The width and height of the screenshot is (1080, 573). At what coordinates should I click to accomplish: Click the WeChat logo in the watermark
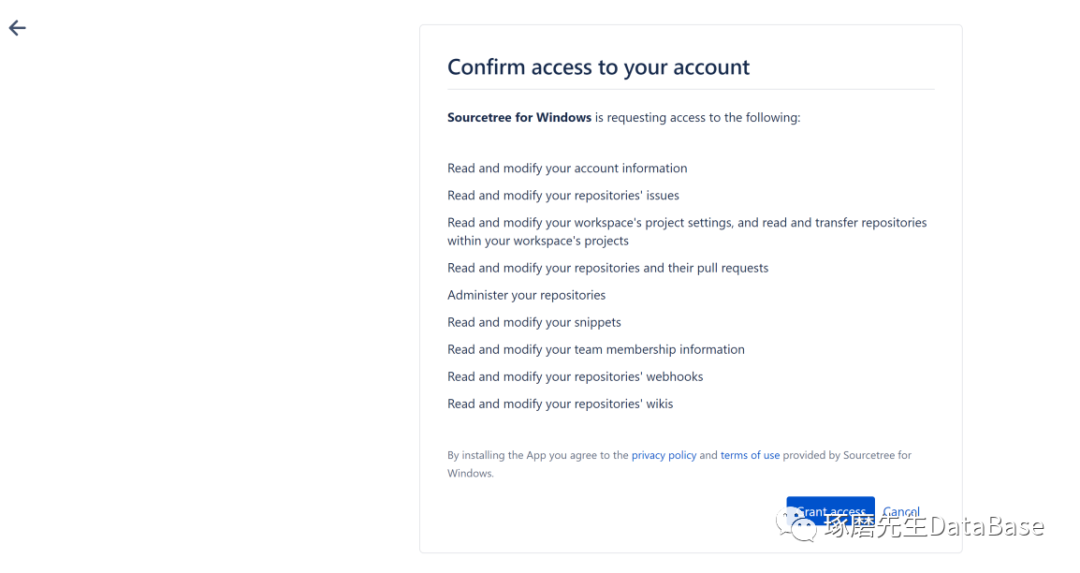(x=803, y=527)
